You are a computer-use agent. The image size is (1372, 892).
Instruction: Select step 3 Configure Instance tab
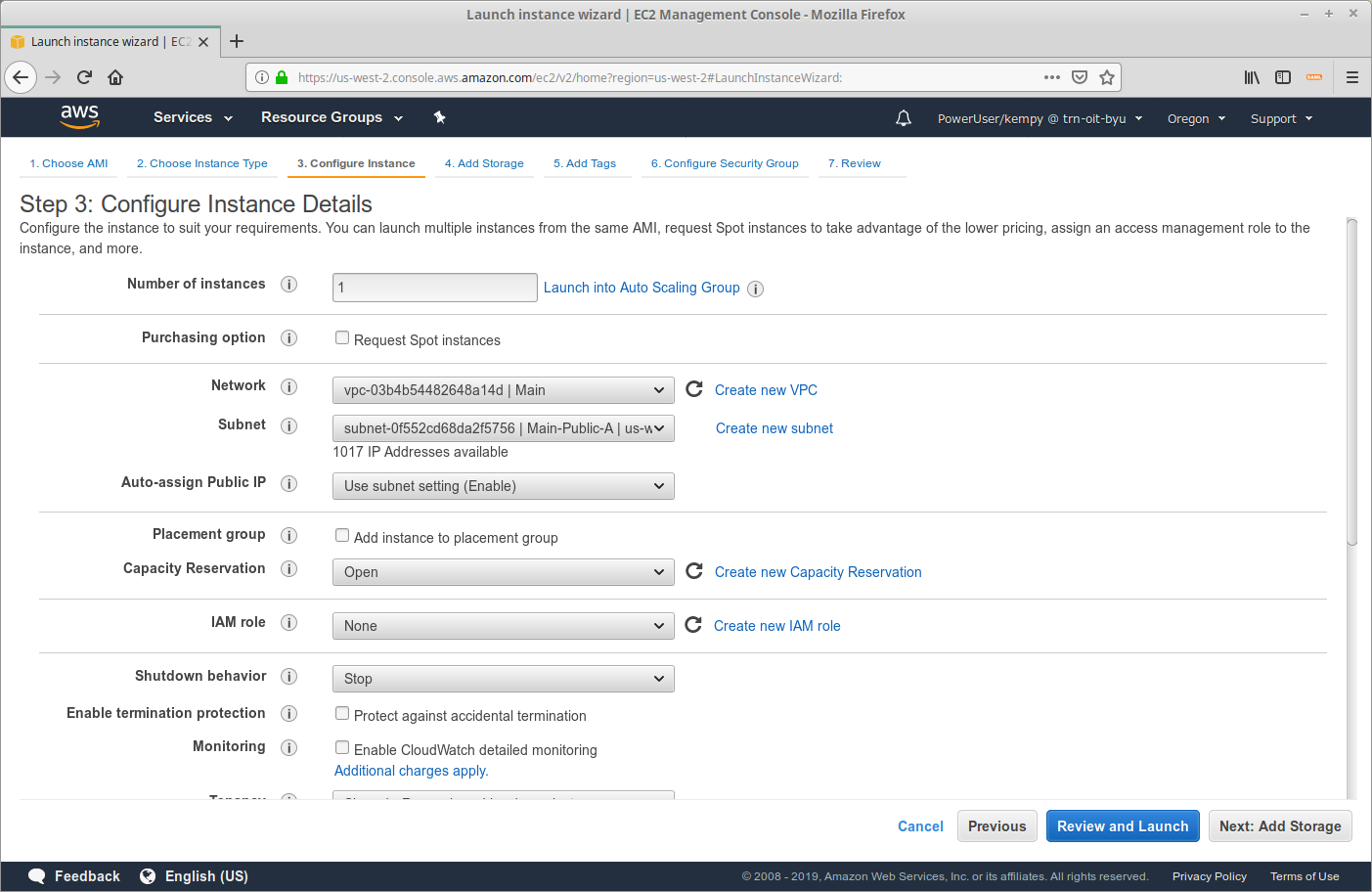pos(356,163)
